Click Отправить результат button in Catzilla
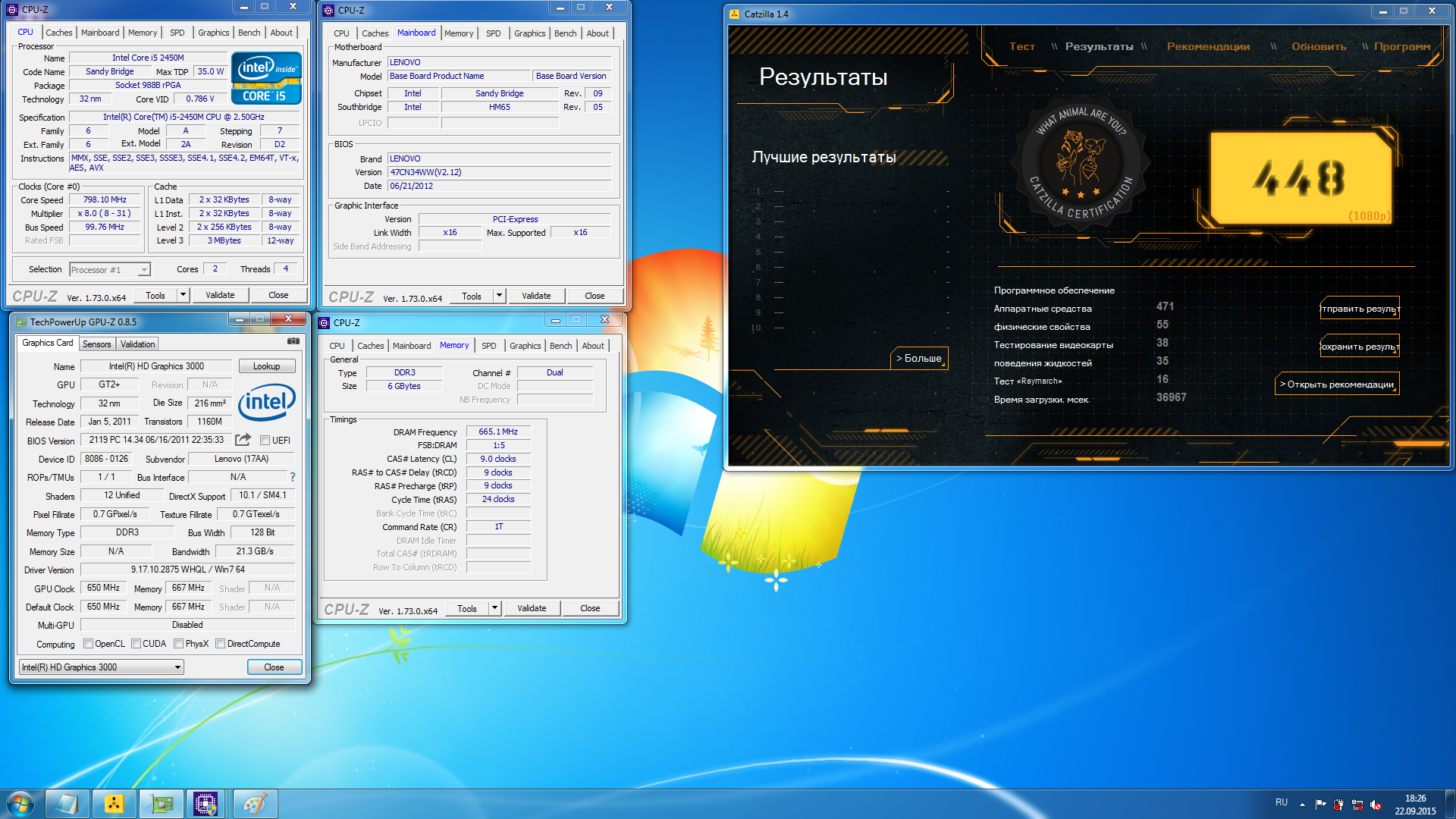 (1360, 309)
